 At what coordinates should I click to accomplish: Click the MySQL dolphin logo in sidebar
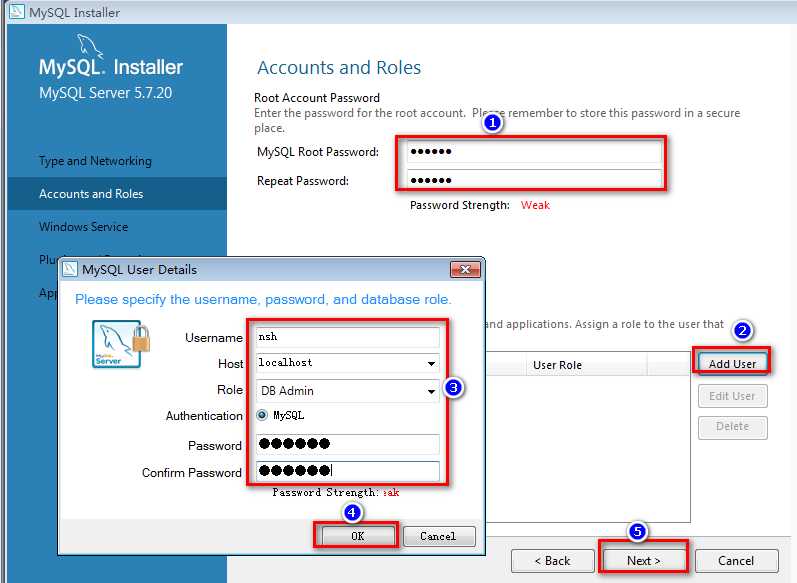89,46
